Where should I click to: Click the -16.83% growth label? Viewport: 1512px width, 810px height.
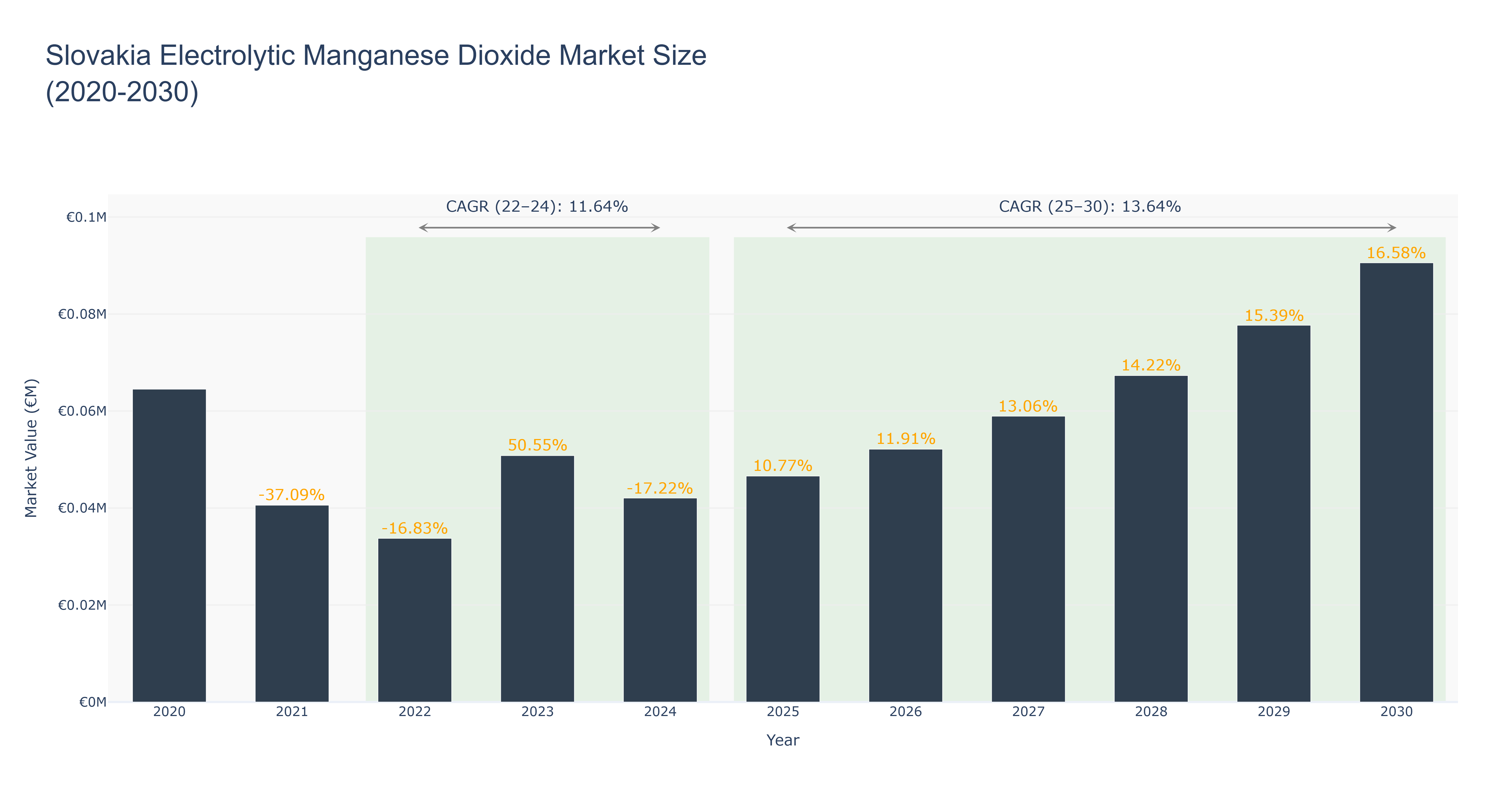point(414,528)
